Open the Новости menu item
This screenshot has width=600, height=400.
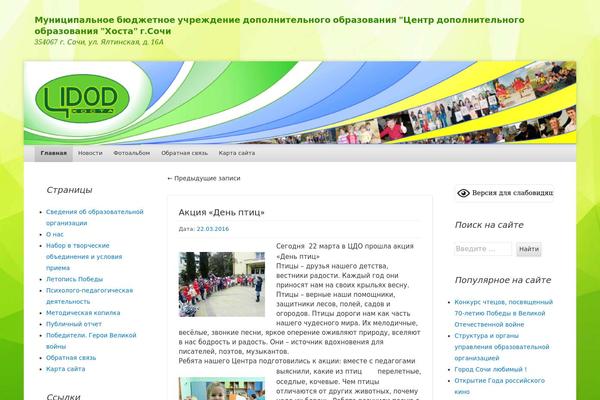tap(90, 153)
